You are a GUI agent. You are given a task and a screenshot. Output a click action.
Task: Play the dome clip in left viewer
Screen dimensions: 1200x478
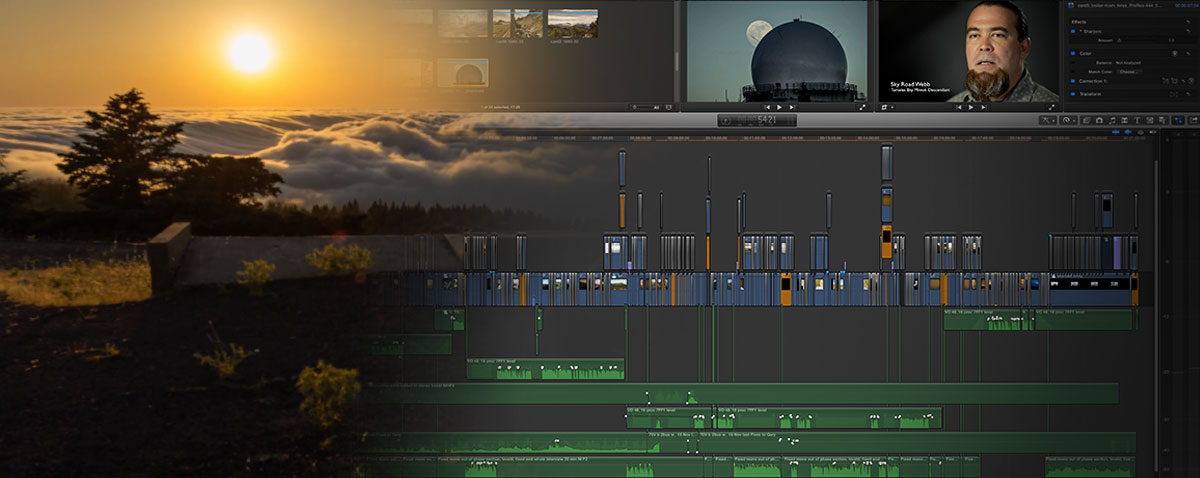[779, 107]
